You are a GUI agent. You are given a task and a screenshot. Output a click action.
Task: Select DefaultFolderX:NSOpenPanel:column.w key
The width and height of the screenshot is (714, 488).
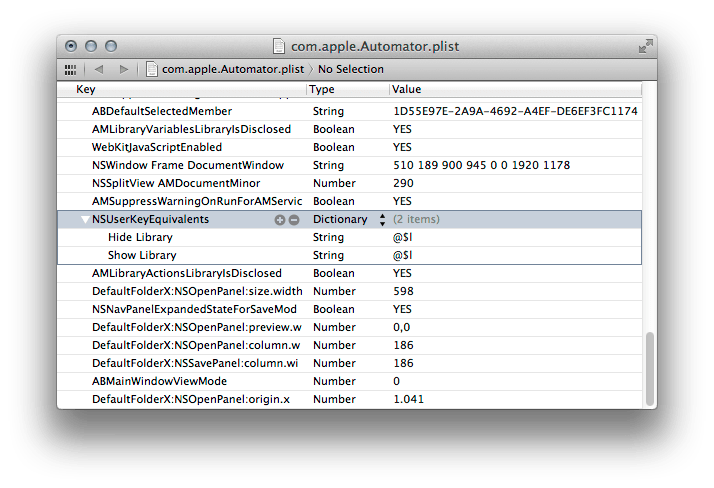click(196, 345)
